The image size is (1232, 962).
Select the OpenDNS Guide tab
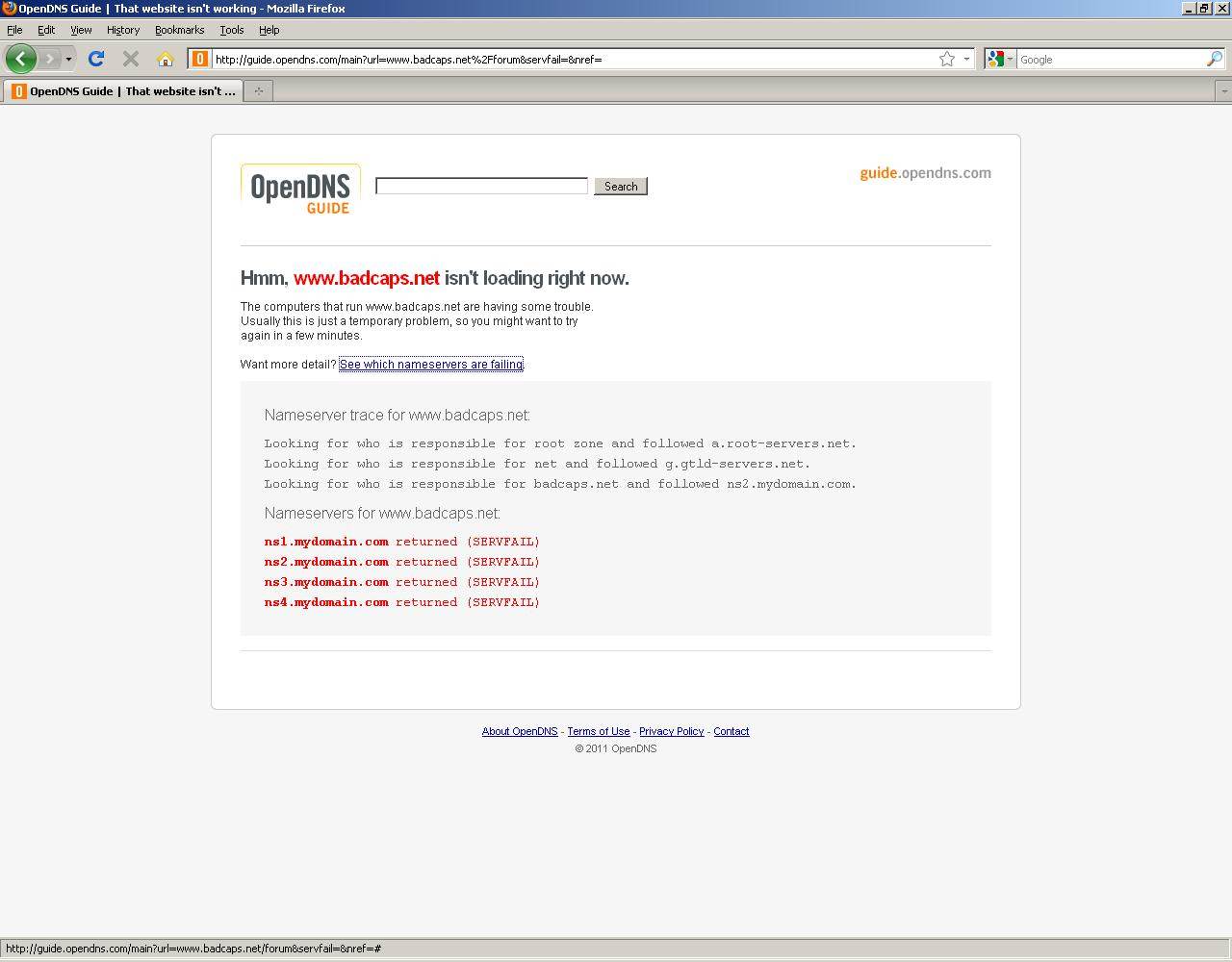point(123,91)
